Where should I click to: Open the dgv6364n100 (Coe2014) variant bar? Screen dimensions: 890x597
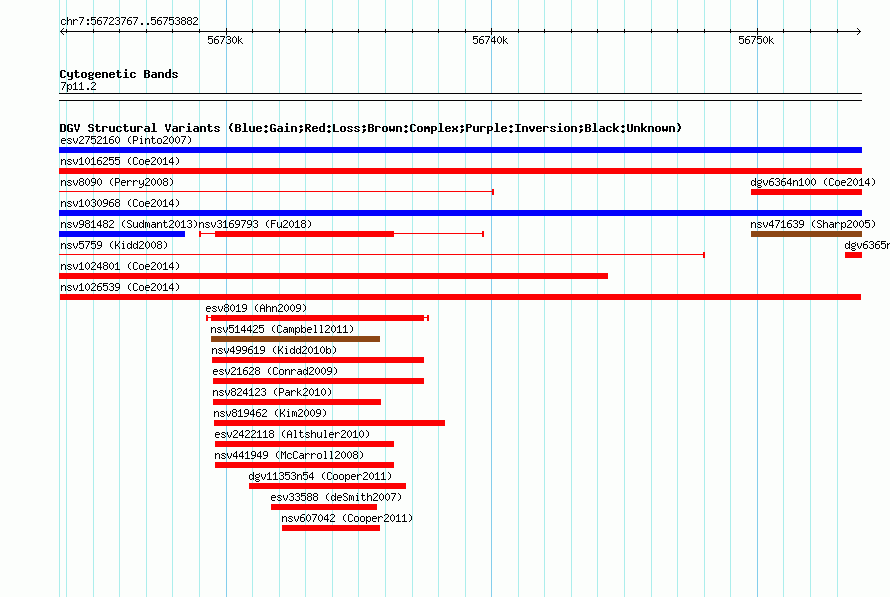[806, 192]
